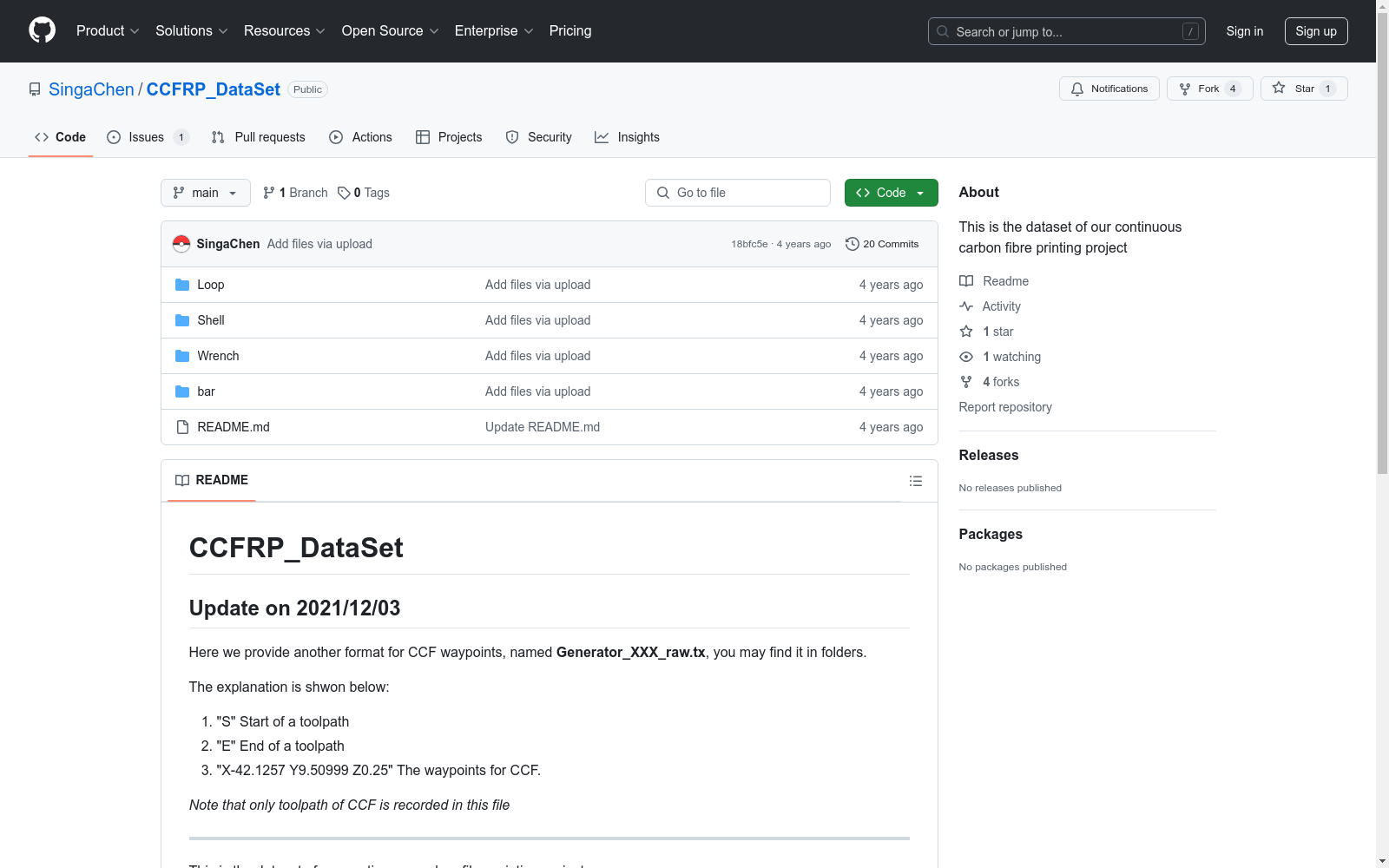Click the Shell folder icon
This screenshot has height=868, width=1389.
coord(182,320)
